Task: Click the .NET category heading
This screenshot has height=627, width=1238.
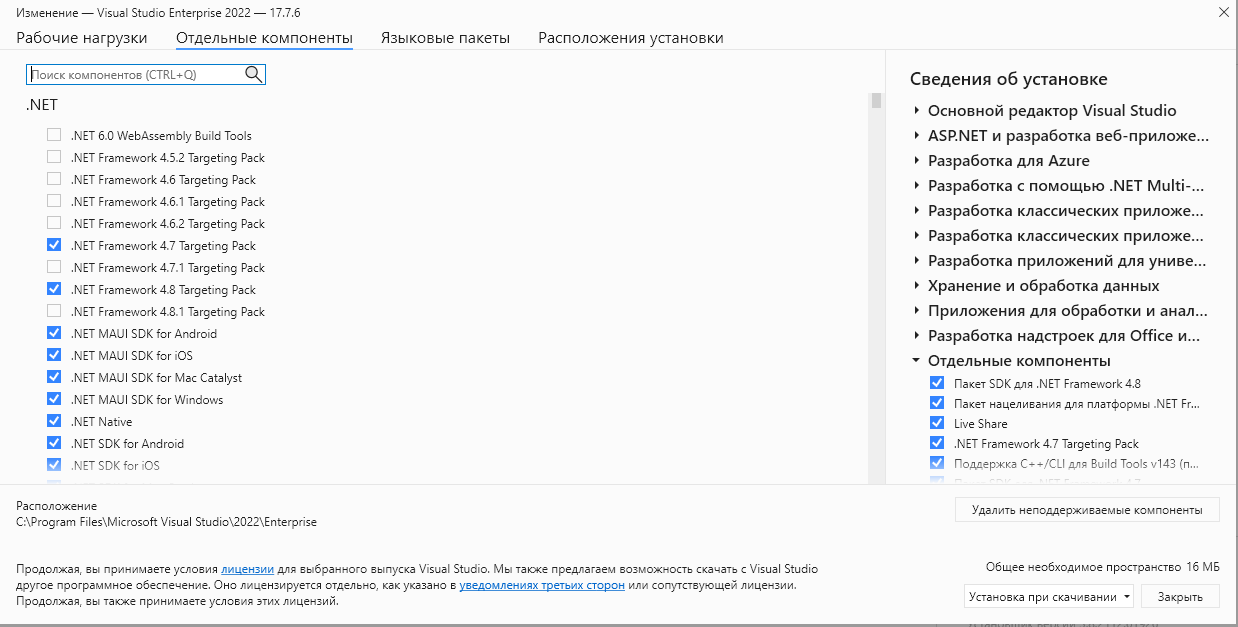Action: 42,105
